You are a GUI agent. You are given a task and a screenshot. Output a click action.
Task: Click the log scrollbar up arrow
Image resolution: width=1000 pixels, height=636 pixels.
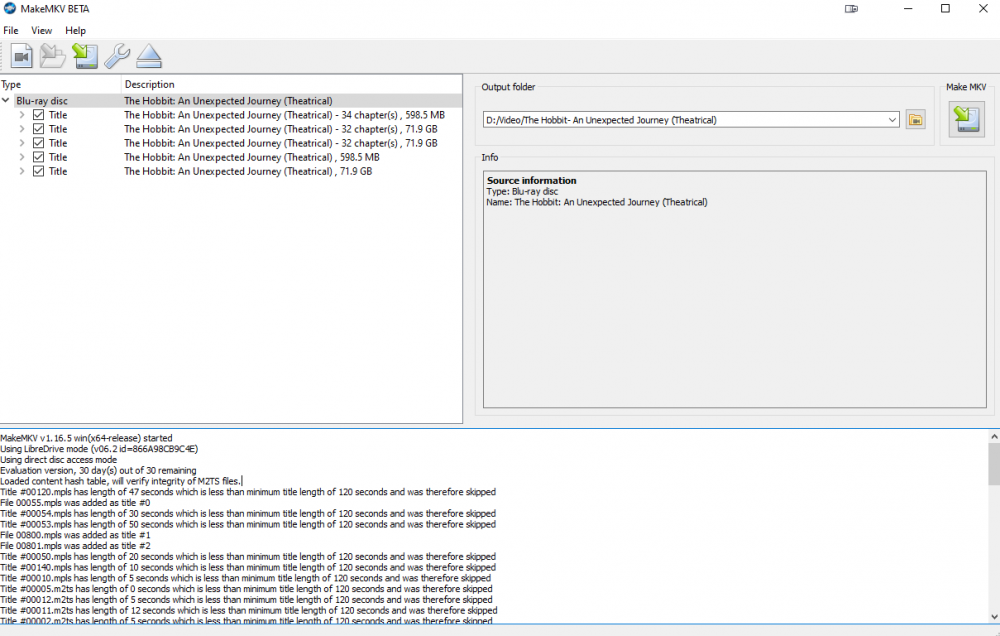pos(994,437)
